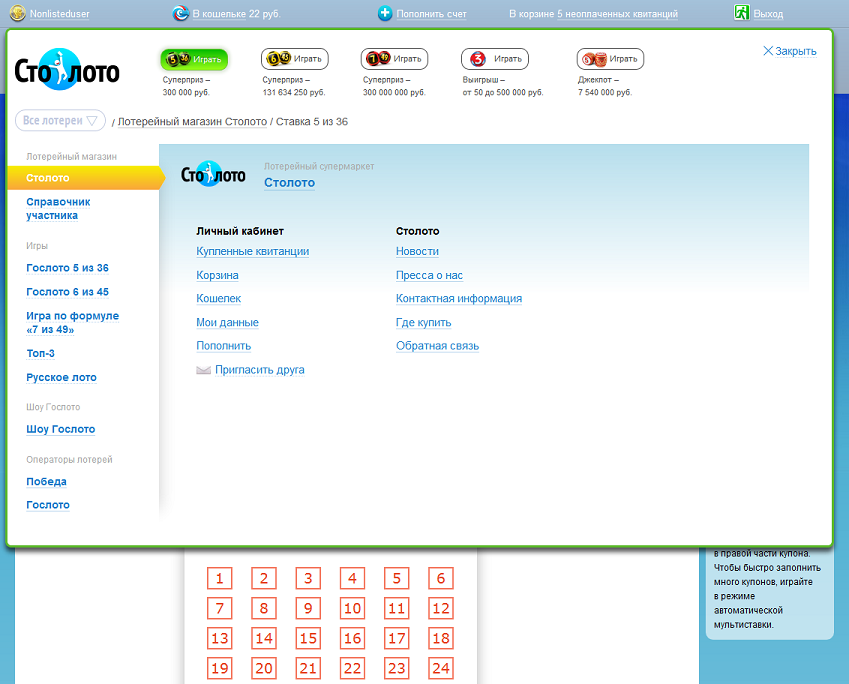This screenshot has height=684, width=849.
Task: Play the 7 of 49 lottery button
Action: pos(394,59)
